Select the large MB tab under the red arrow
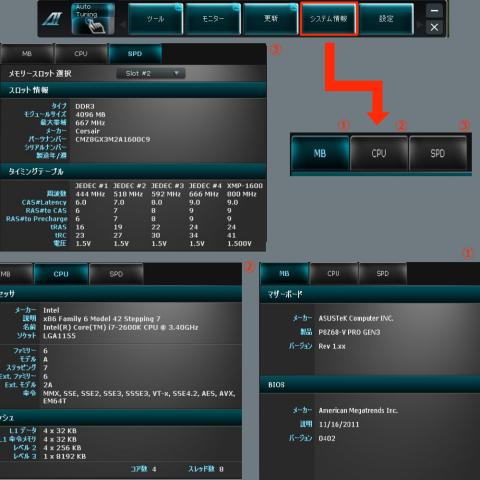 tap(320, 153)
